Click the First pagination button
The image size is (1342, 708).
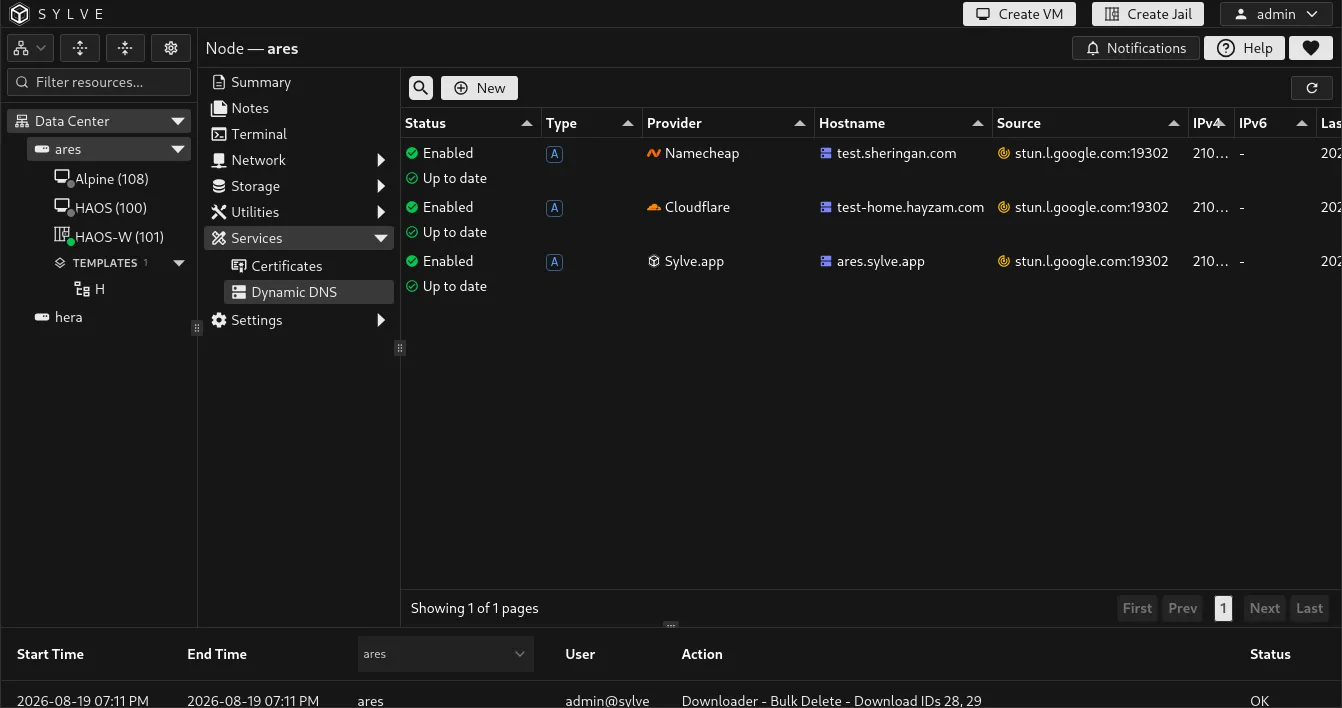tap(1137, 608)
